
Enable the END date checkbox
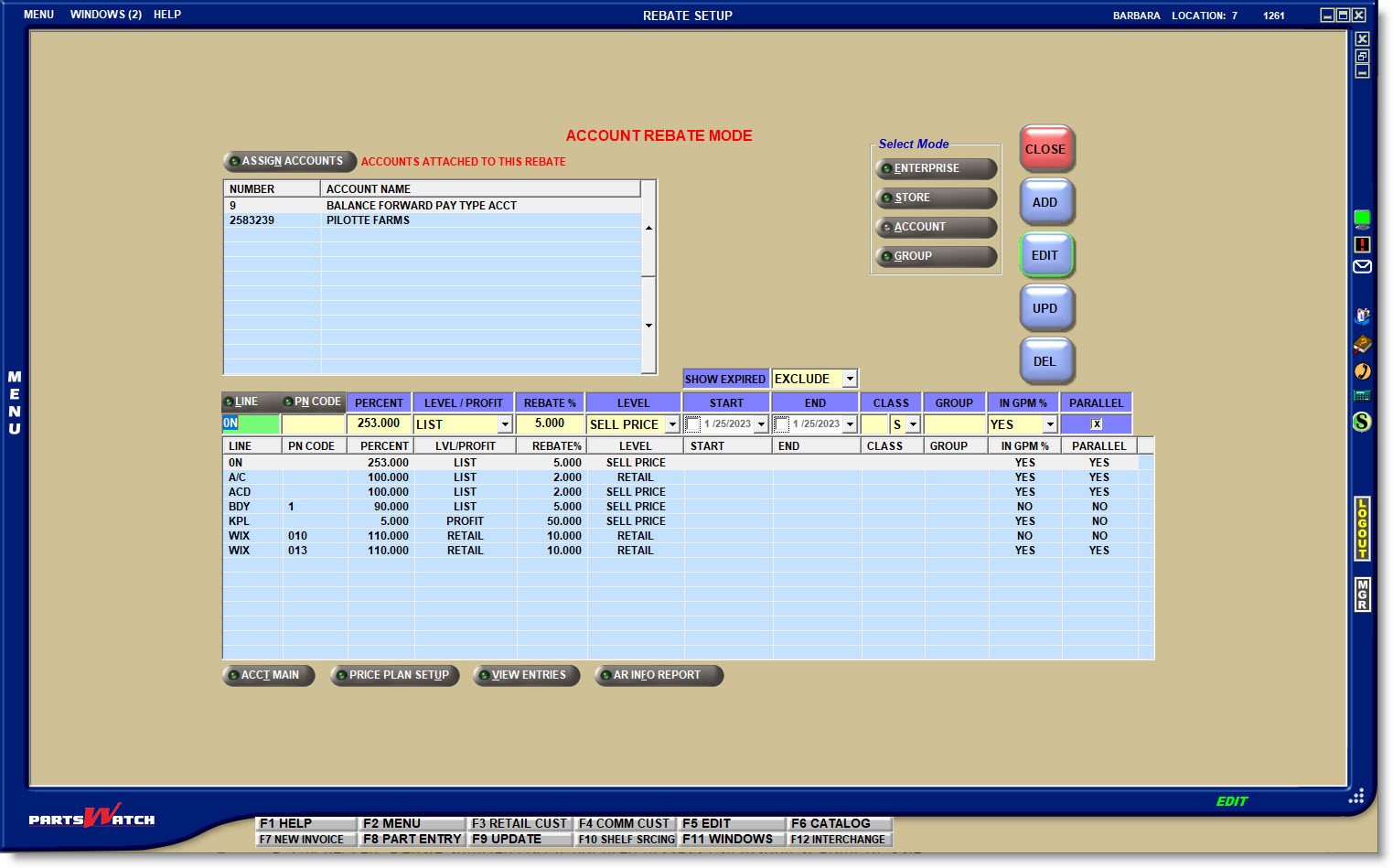pyautogui.click(x=782, y=424)
